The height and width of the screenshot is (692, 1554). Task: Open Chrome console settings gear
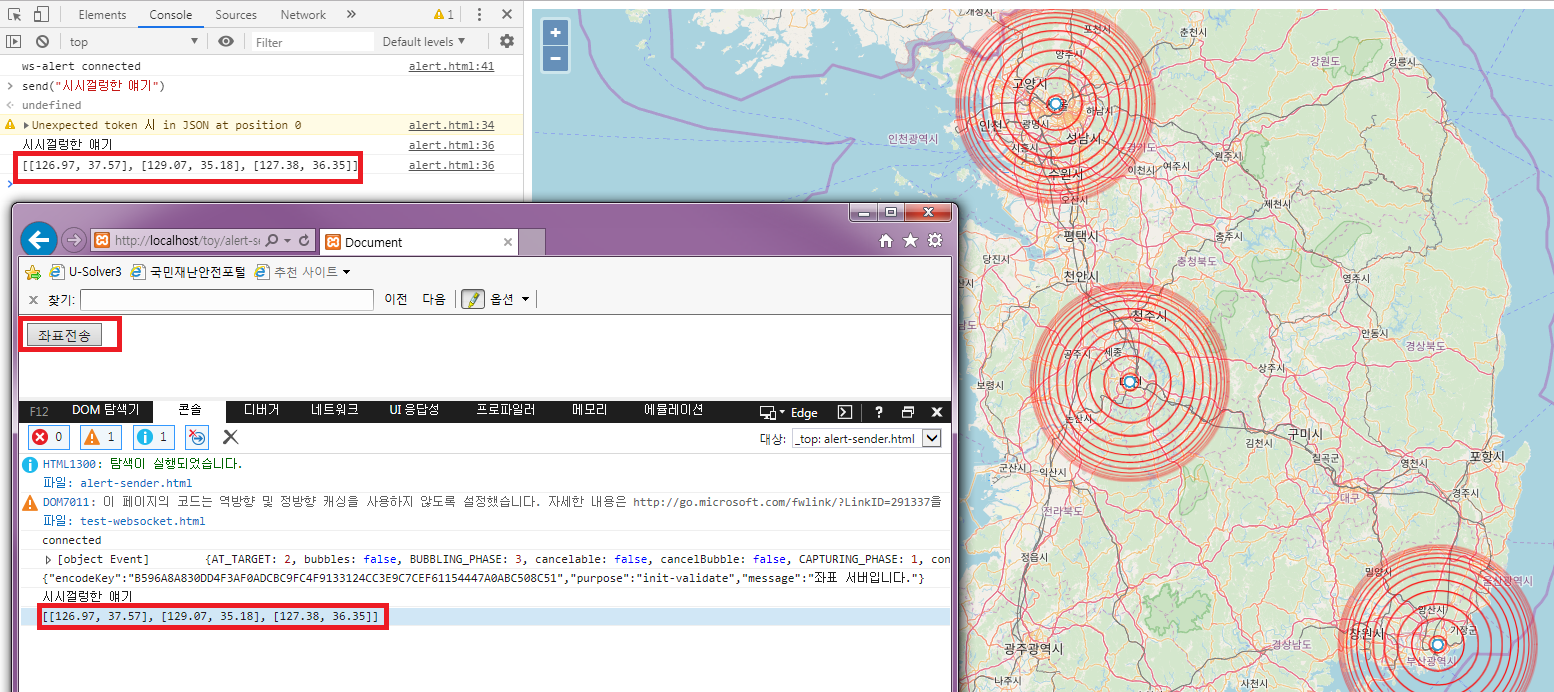coord(507,41)
